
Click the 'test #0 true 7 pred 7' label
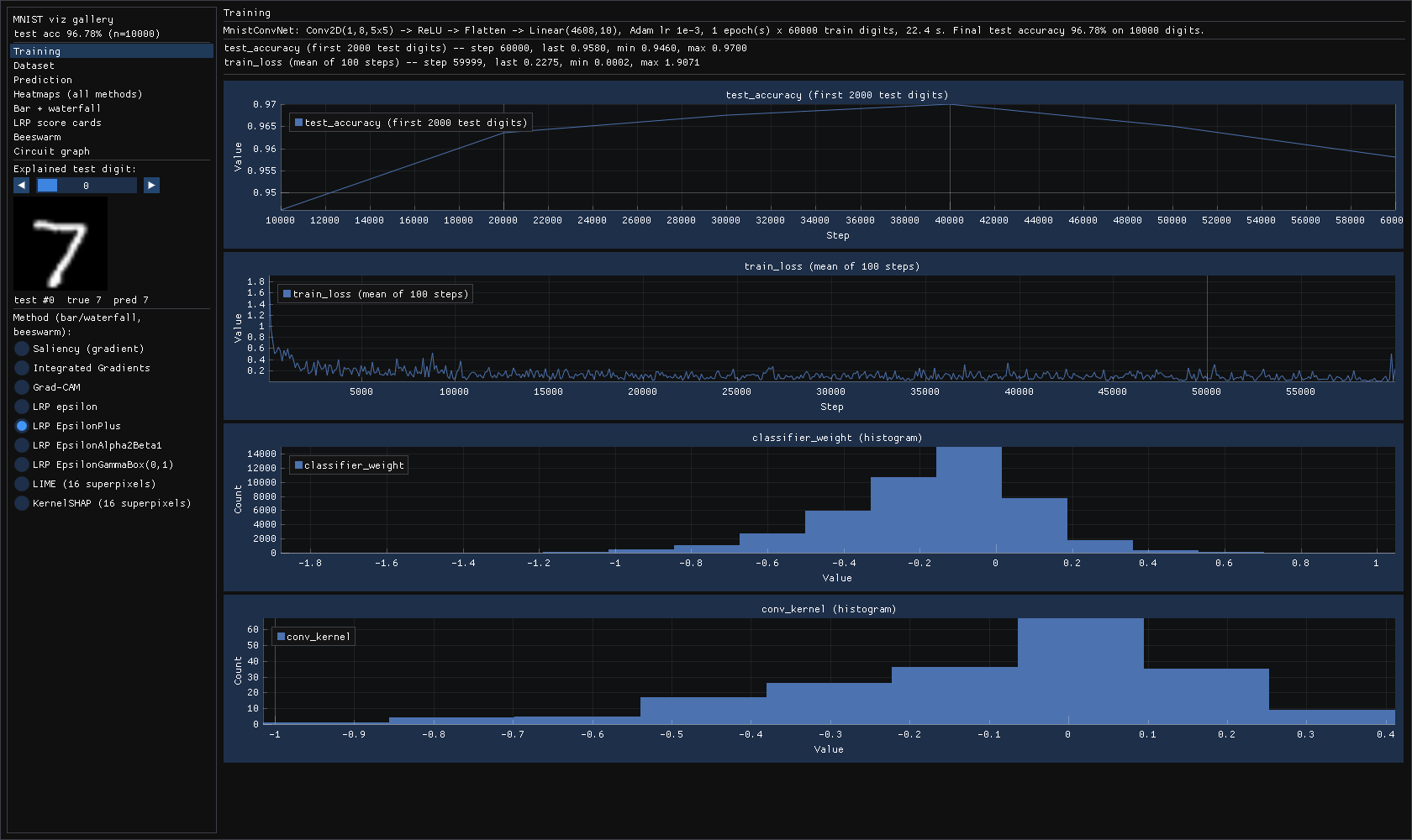(x=82, y=300)
